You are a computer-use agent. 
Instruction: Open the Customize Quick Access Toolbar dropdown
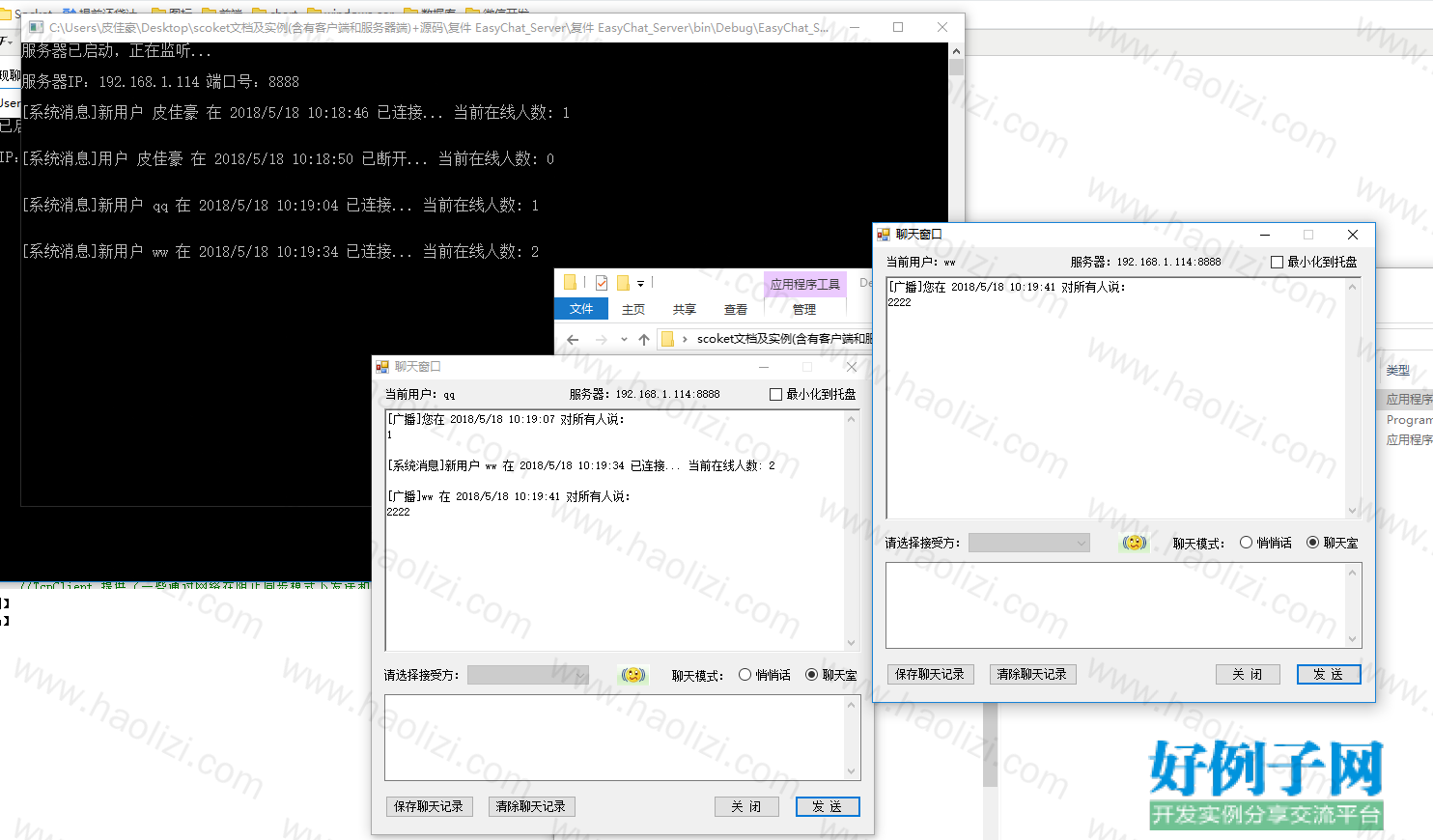pyautogui.click(x=640, y=284)
